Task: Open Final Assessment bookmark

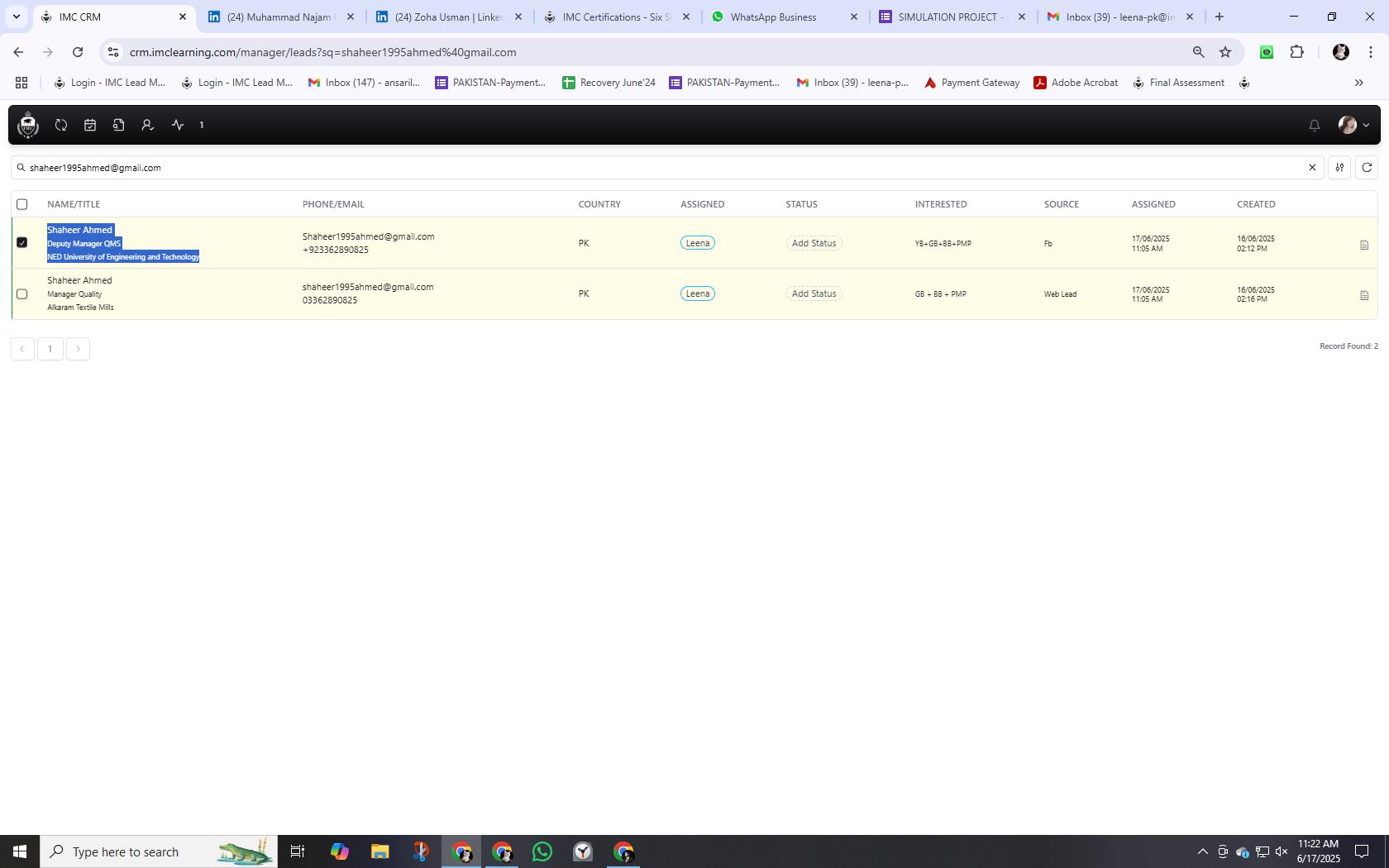Action: point(1178,83)
